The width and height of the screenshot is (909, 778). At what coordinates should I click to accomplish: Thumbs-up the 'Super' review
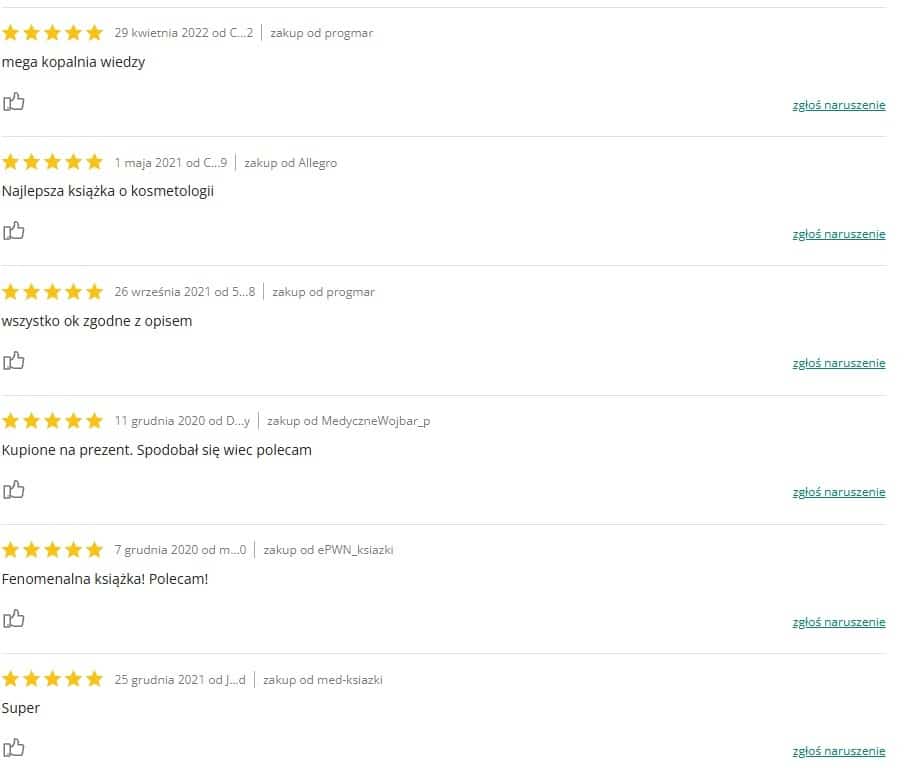14,747
